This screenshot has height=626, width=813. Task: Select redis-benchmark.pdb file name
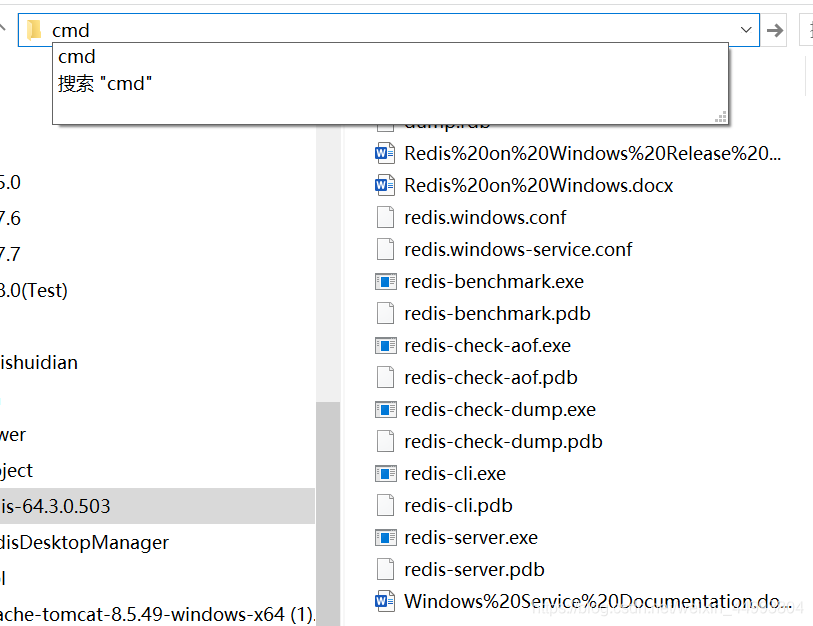click(x=497, y=313)
